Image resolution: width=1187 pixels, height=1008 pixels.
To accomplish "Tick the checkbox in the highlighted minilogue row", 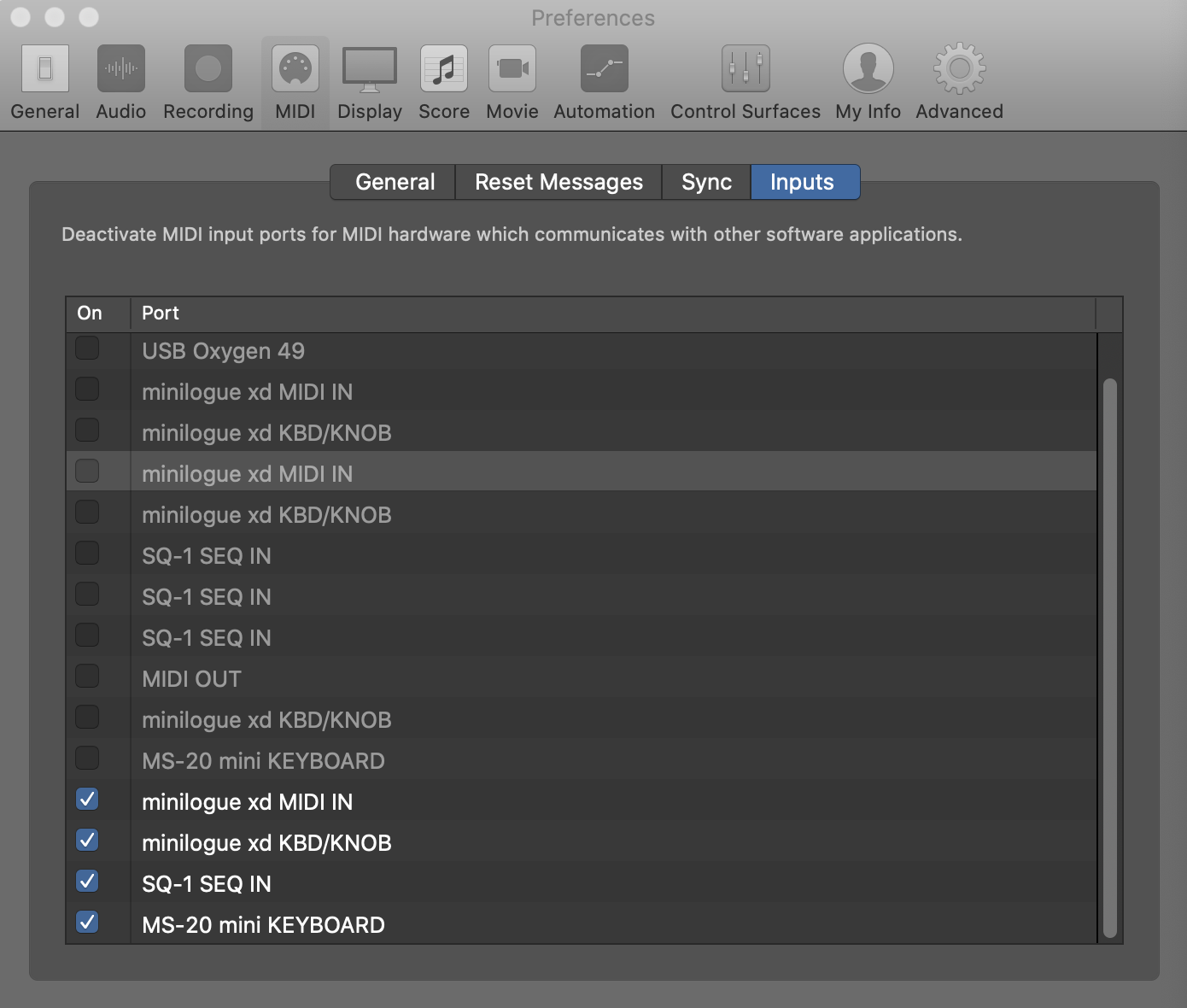I will pos(87,472).
